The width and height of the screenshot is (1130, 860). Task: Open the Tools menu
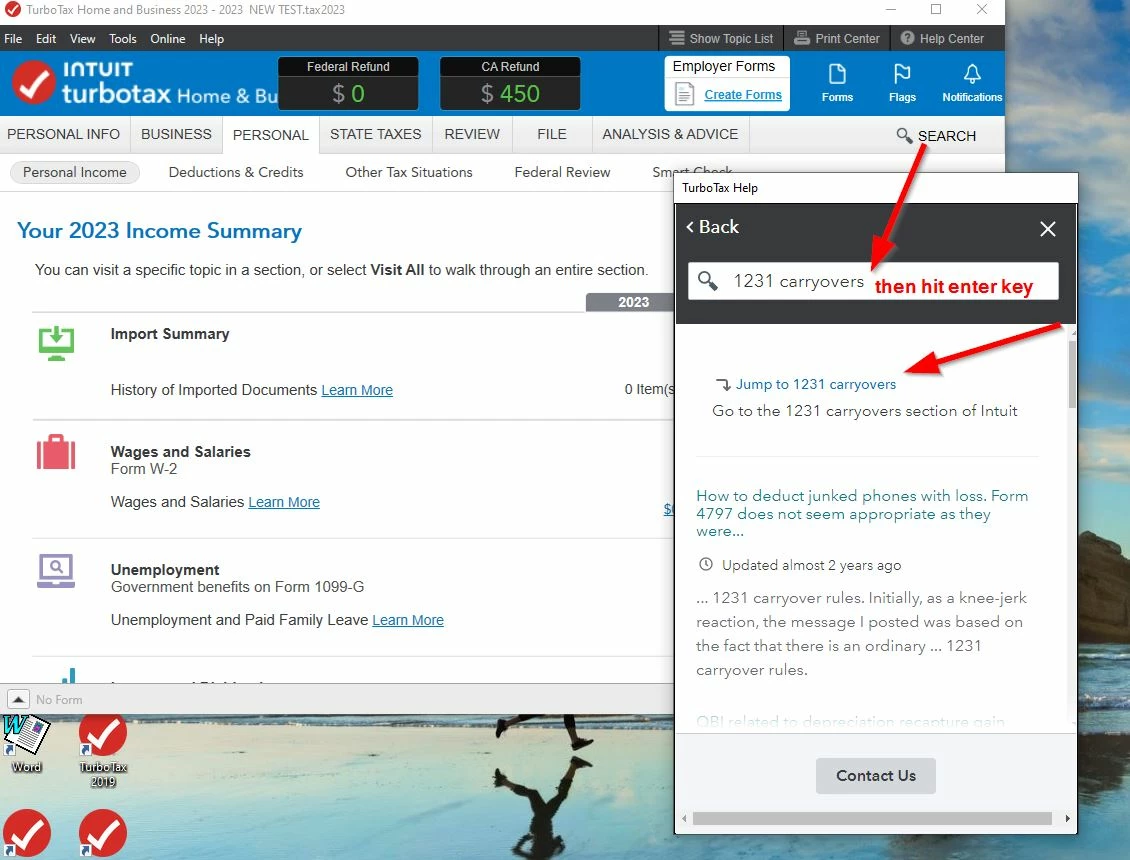click(123, 38)
